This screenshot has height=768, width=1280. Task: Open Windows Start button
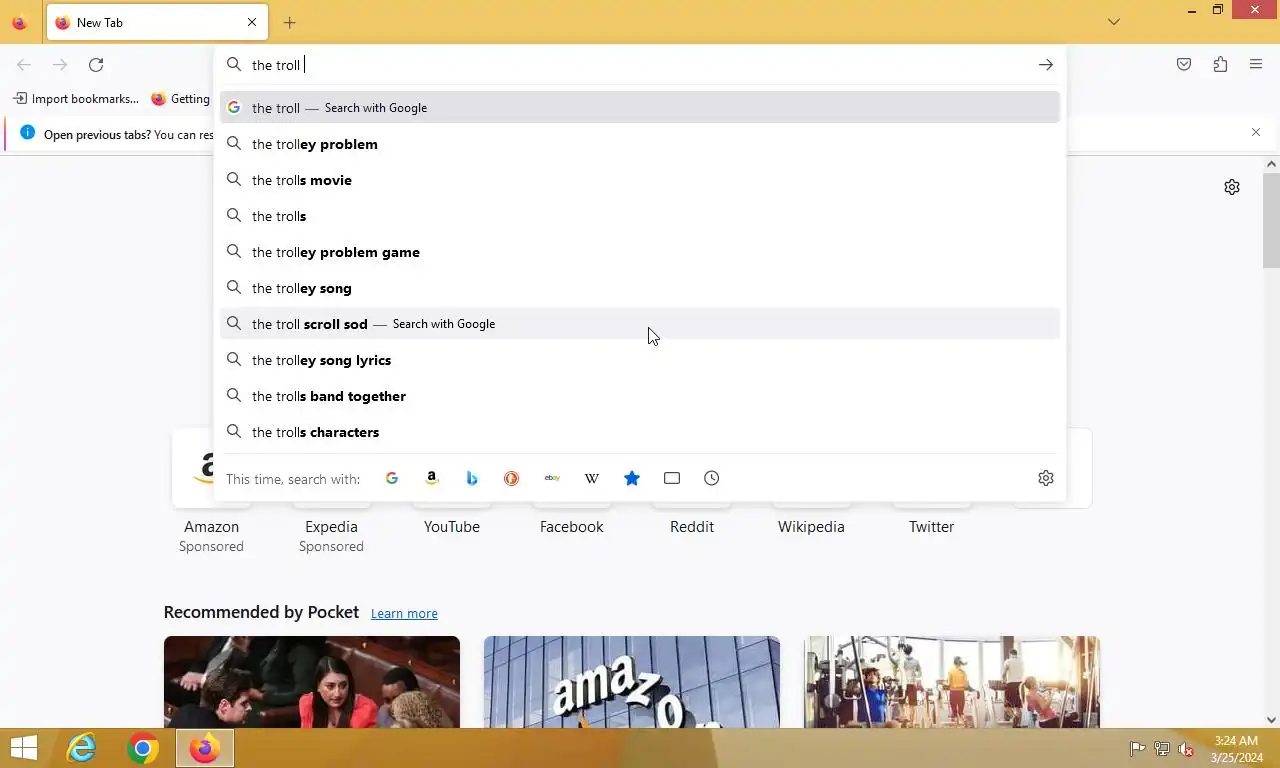pyautogui.click(x=24, y=748)
